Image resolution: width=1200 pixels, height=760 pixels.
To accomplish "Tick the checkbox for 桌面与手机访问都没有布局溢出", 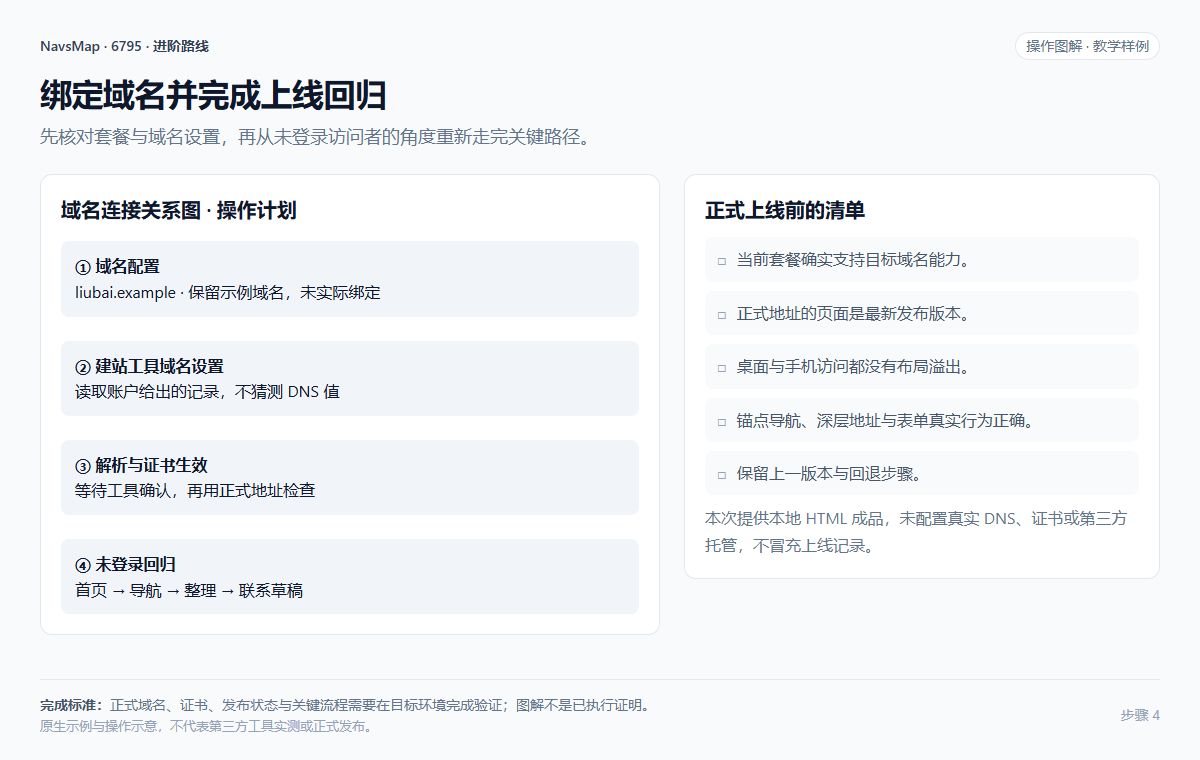I will pyautogui.click(x=721, y=367).
